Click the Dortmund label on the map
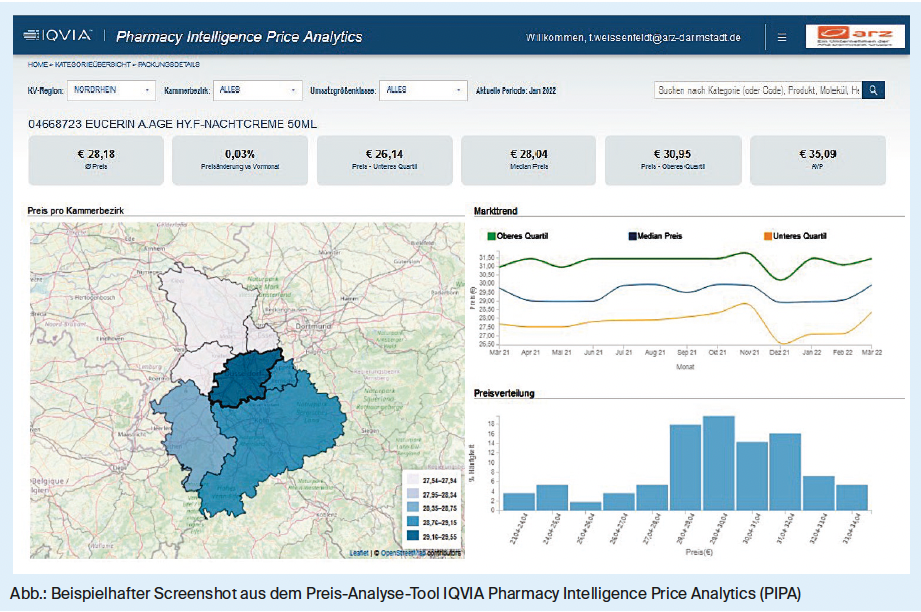921x612 pixels. pos(313,325)
